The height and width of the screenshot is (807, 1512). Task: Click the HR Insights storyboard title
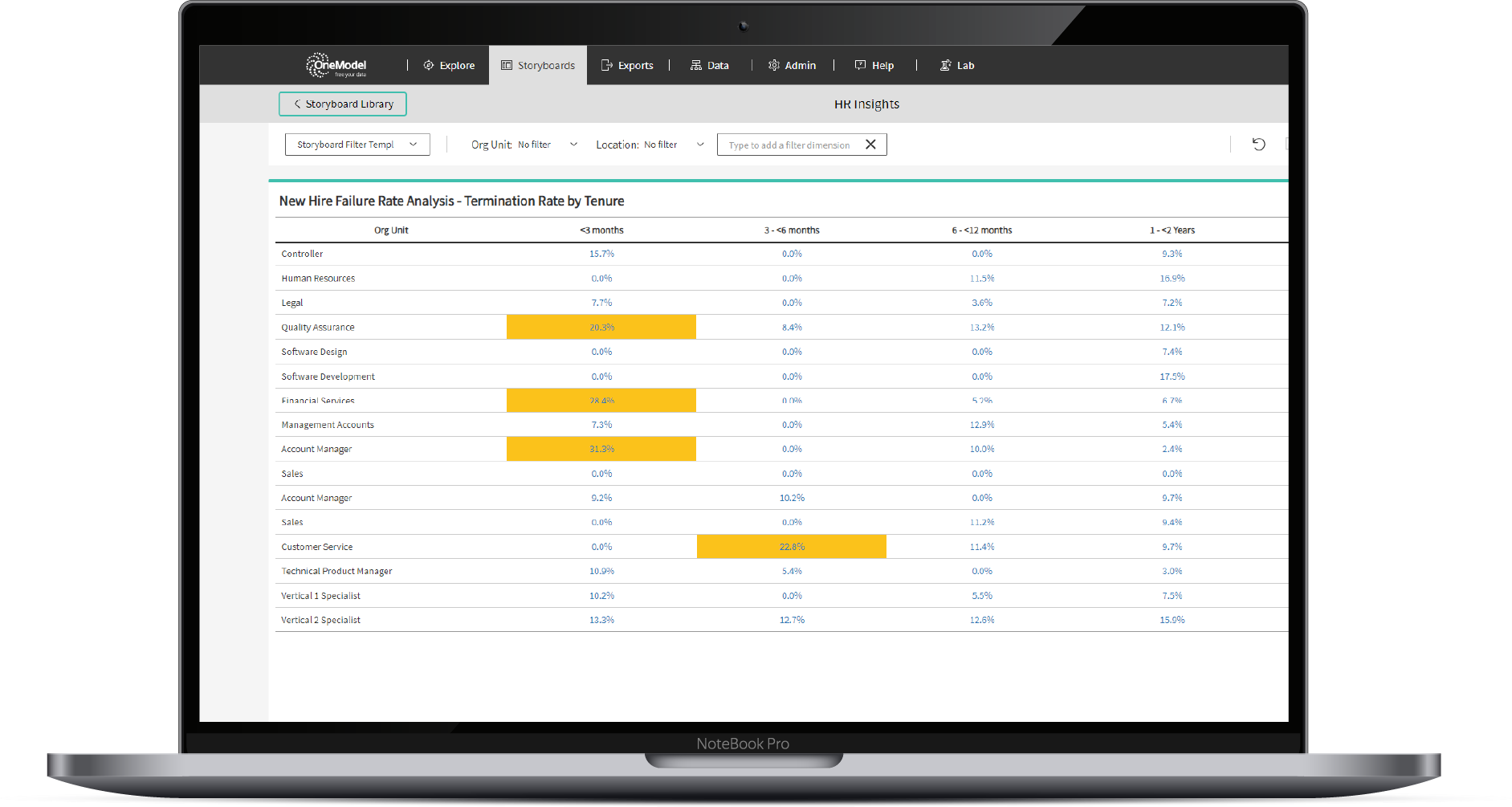pos(866,104)
